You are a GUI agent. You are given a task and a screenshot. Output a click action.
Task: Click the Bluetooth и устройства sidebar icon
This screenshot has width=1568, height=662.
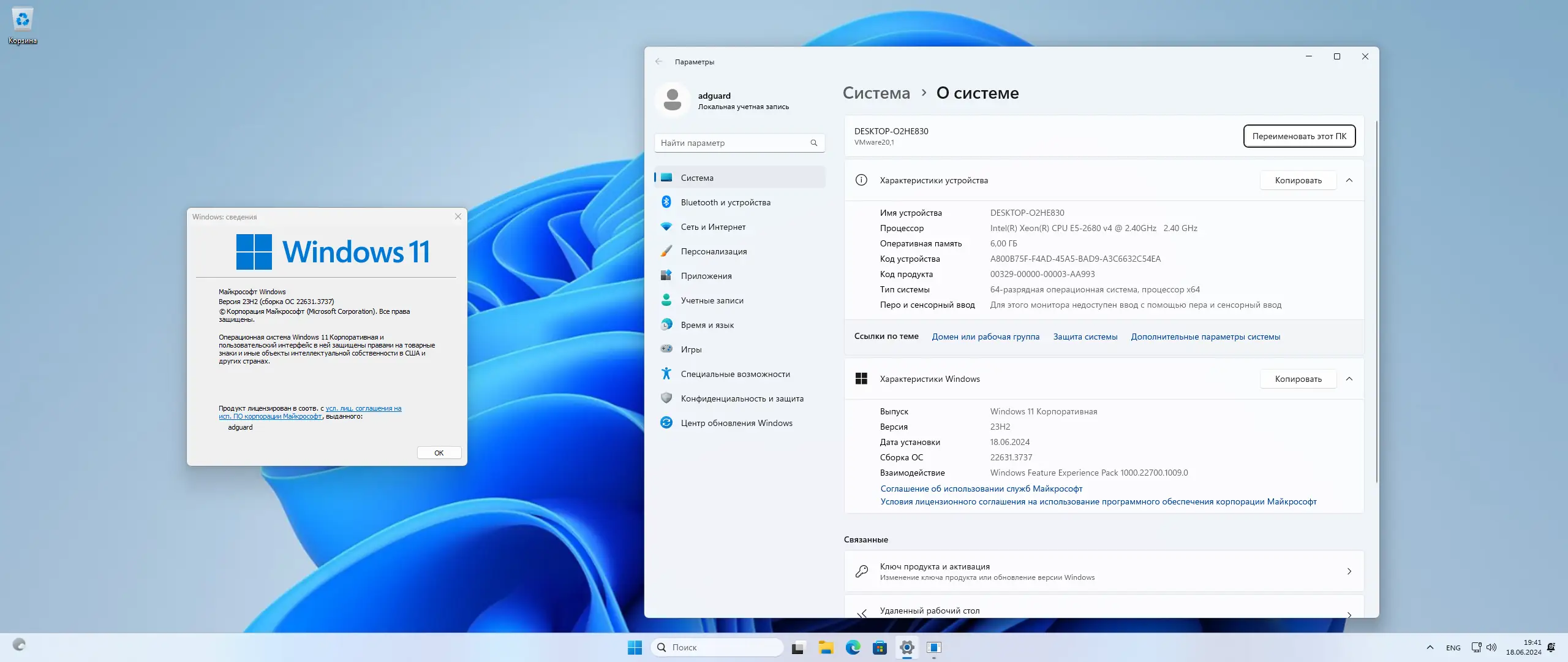(x=666, y=202)
